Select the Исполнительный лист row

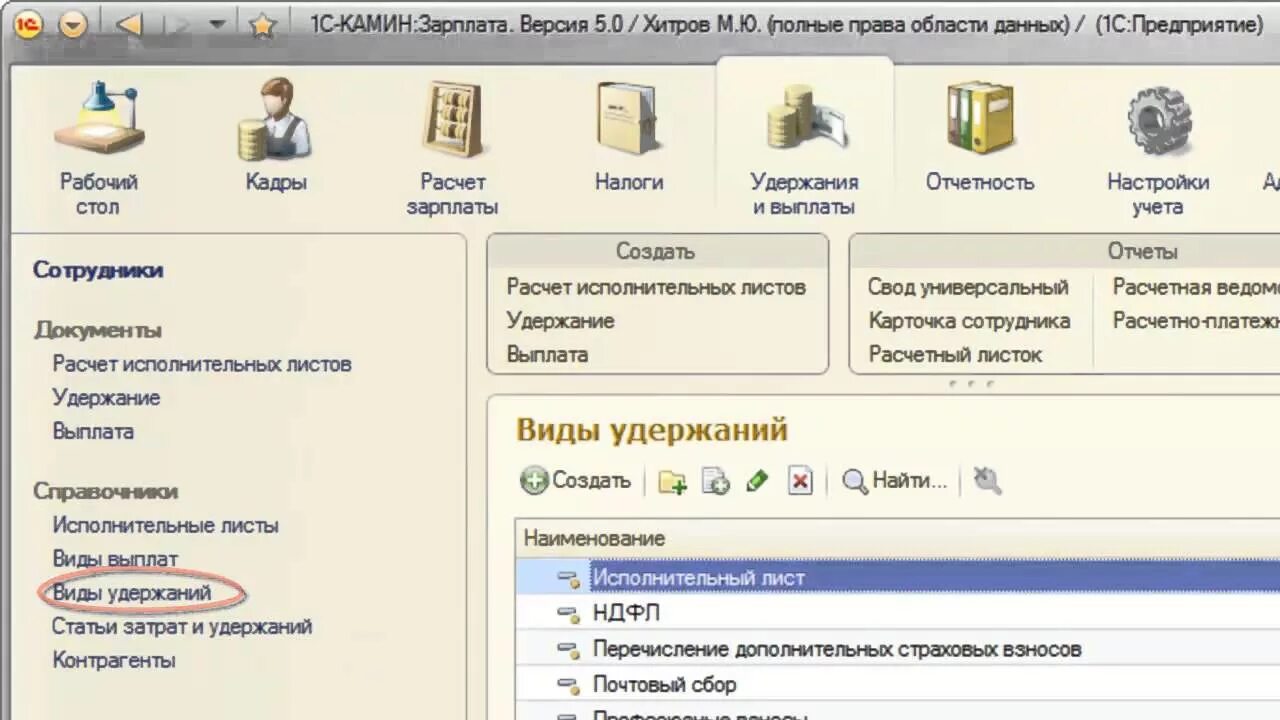(x=898, y=577)
